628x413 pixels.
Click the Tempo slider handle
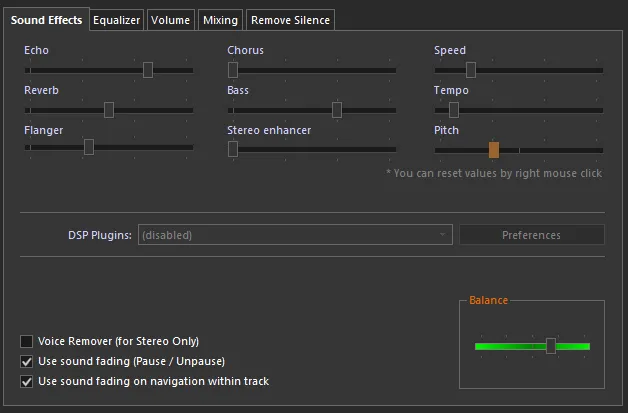pos(454,110)
